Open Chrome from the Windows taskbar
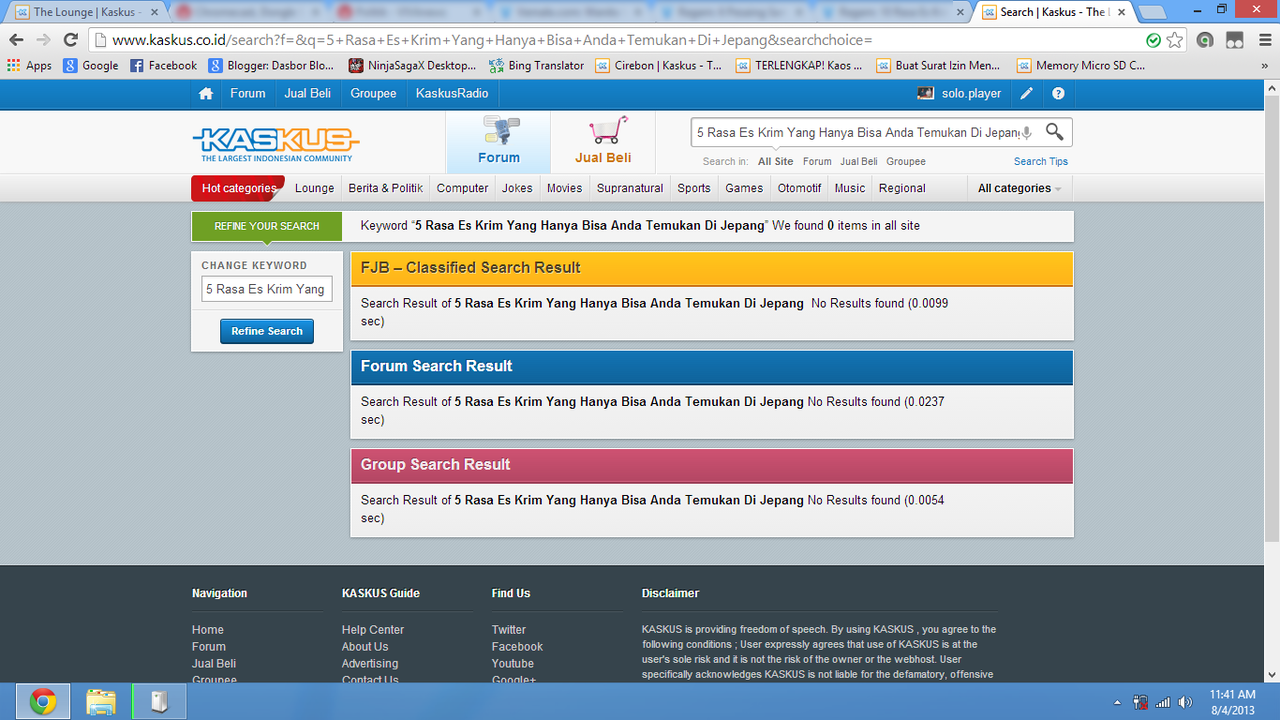 (x=42, y=702)
